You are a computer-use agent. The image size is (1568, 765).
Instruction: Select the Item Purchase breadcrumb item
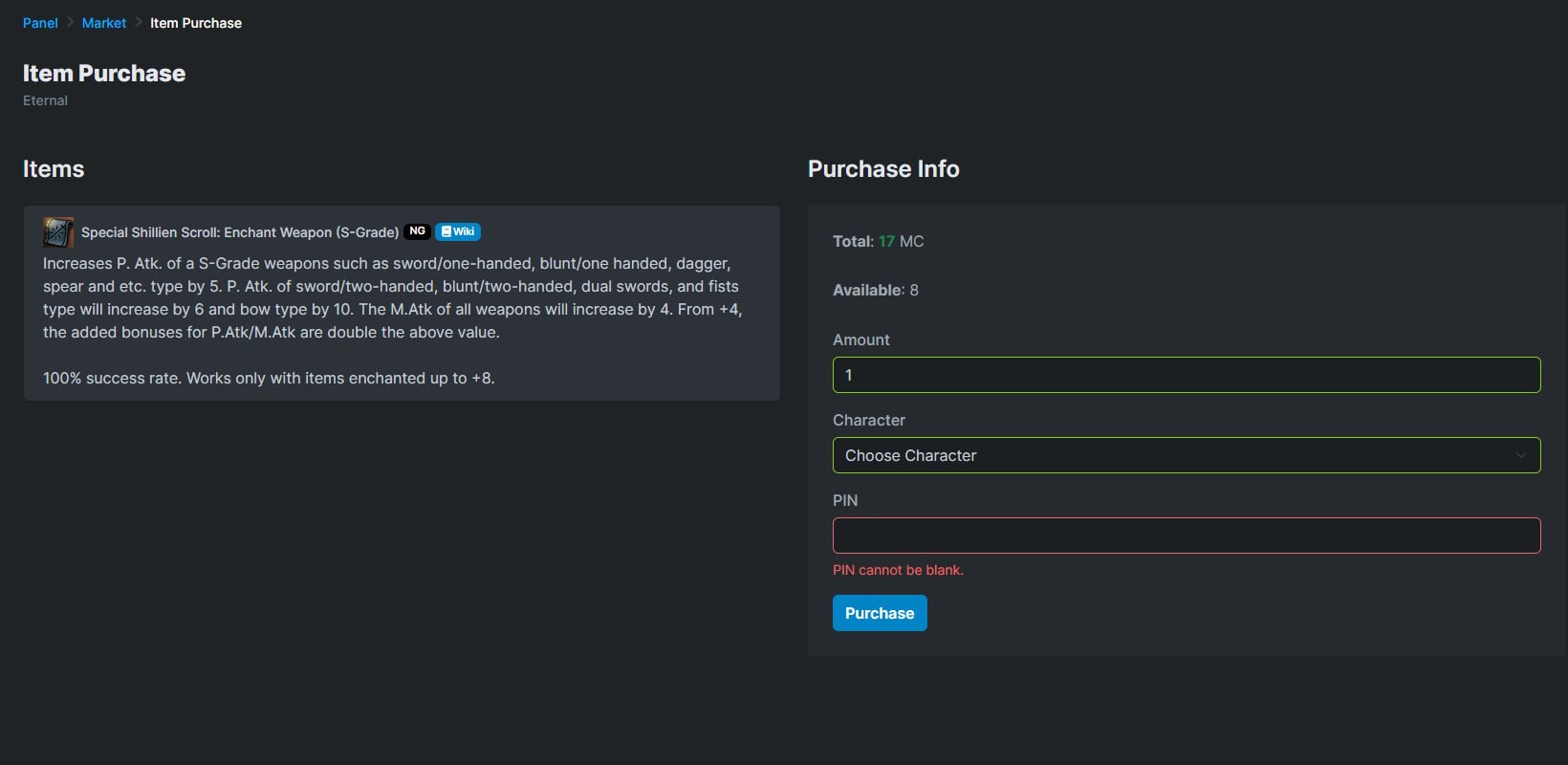point(196,23)
